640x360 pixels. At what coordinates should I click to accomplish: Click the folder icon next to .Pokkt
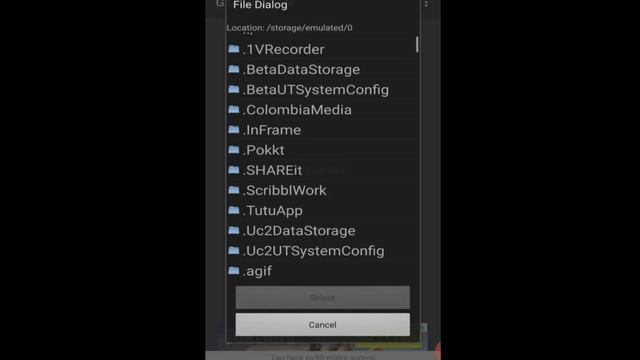coord(234,150)
